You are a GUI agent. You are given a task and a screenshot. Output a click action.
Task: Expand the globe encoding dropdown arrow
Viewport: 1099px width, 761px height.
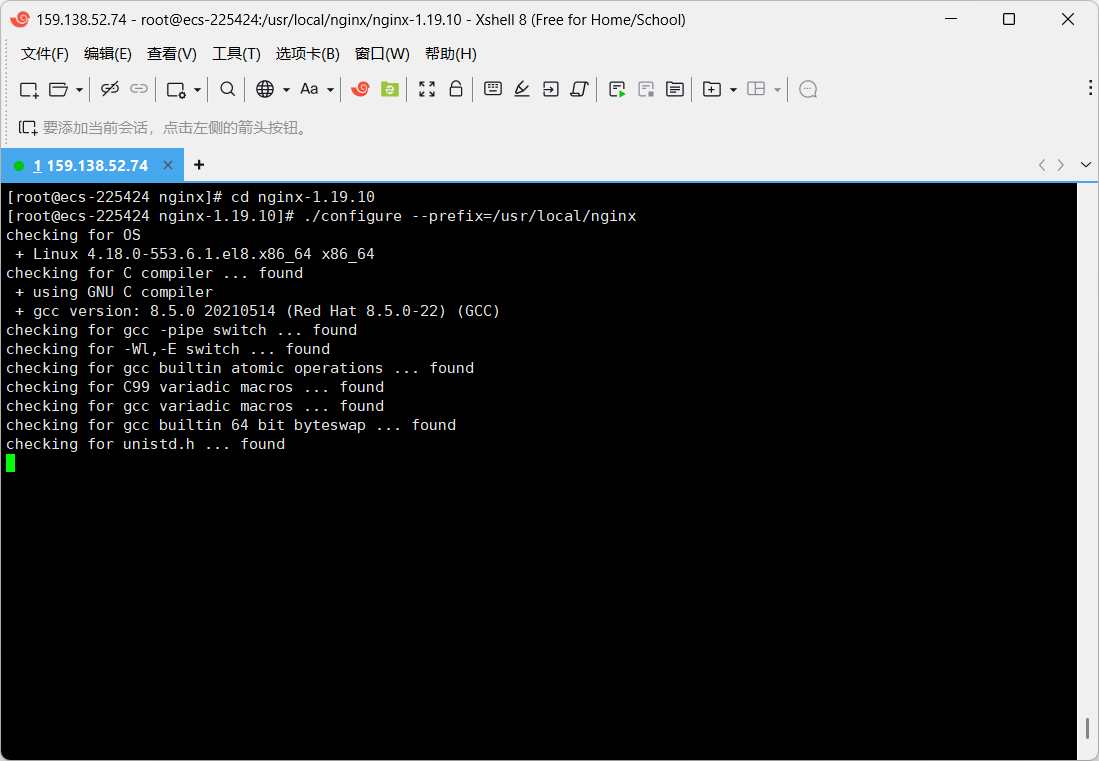coord(286,90)
